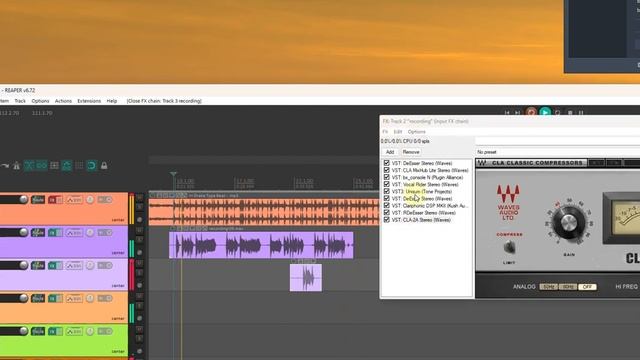640x360 pixels.
Task: Click the input button on the lavender track
Action: pos(105,266)
